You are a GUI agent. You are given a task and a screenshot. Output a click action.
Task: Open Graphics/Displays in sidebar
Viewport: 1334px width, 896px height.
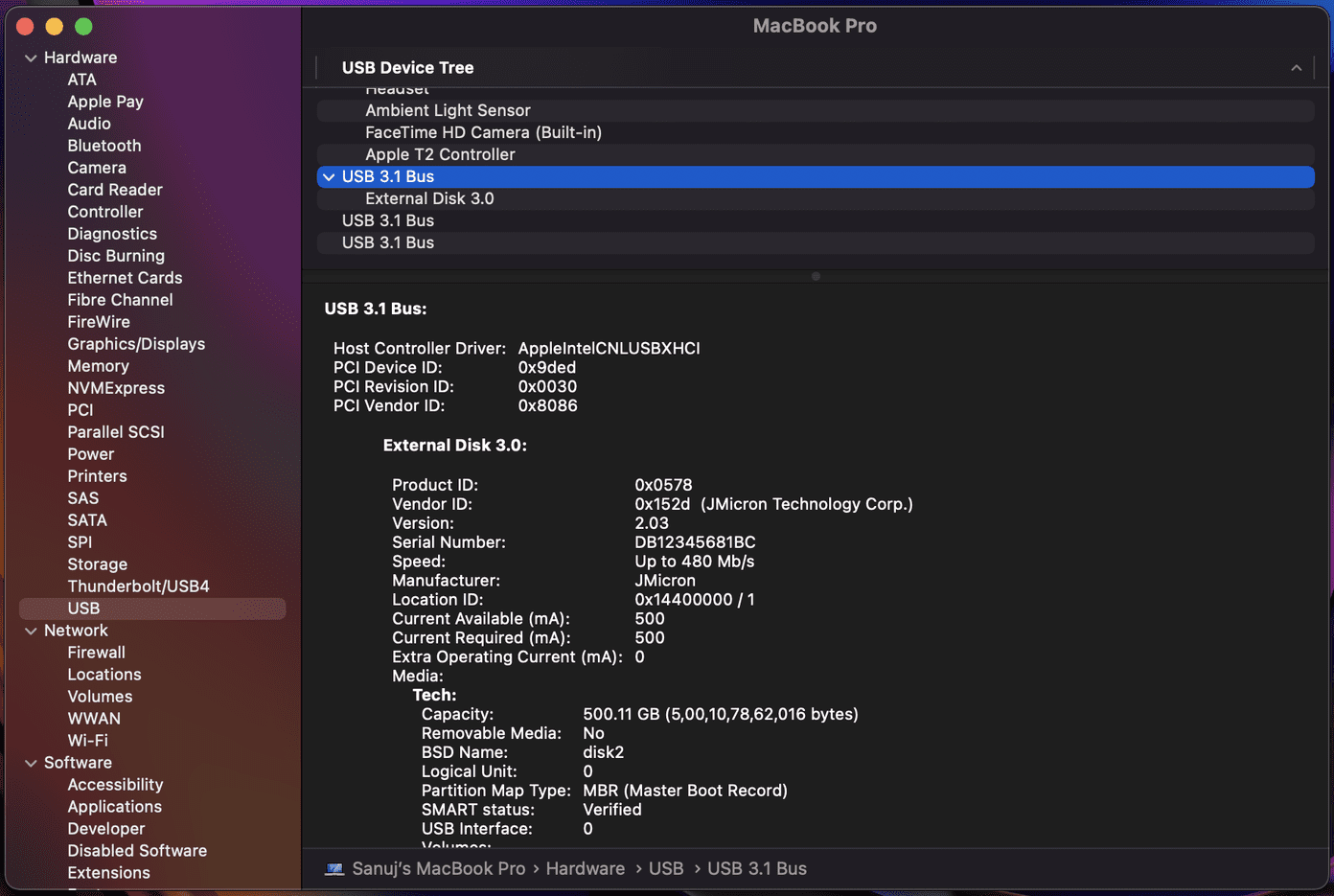tap(136, 344)
